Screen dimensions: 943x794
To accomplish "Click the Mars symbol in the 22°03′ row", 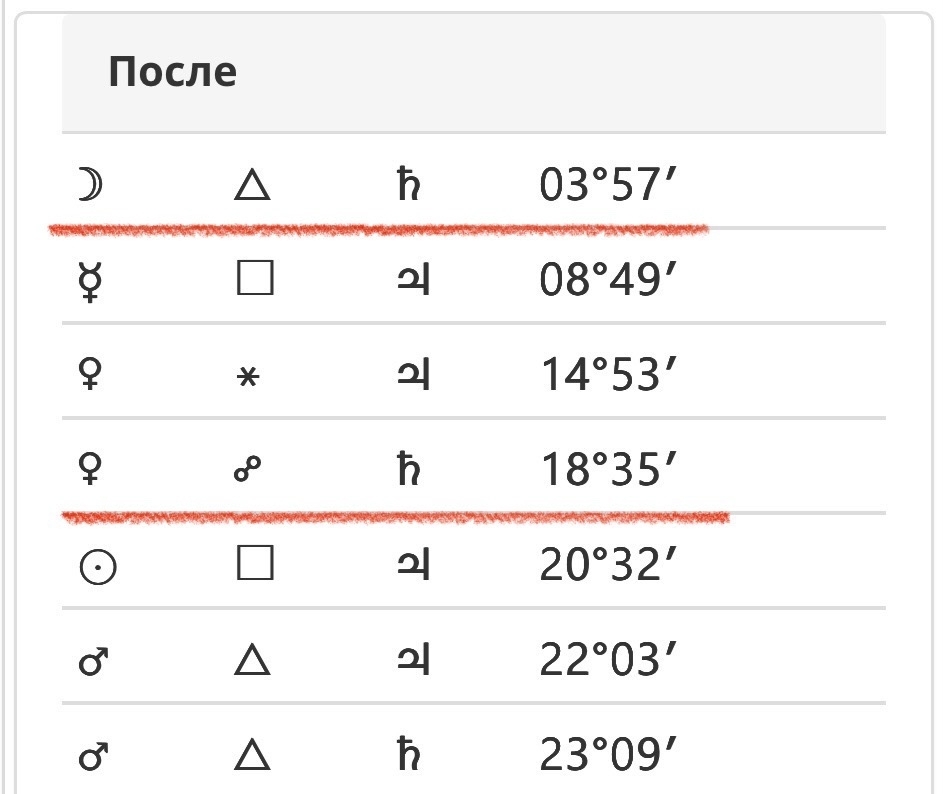I will (x=95, y=661).
